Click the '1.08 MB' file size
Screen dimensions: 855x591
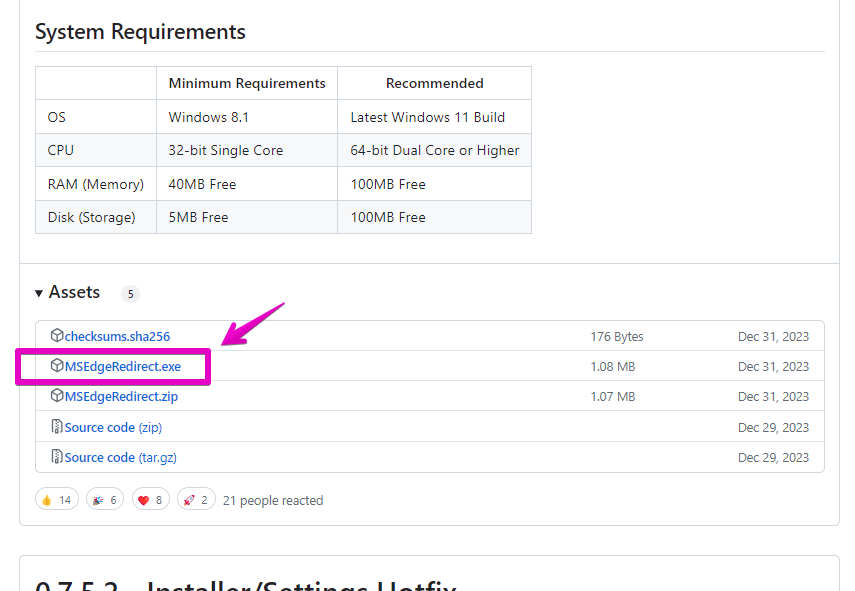(x=613, y=366)
